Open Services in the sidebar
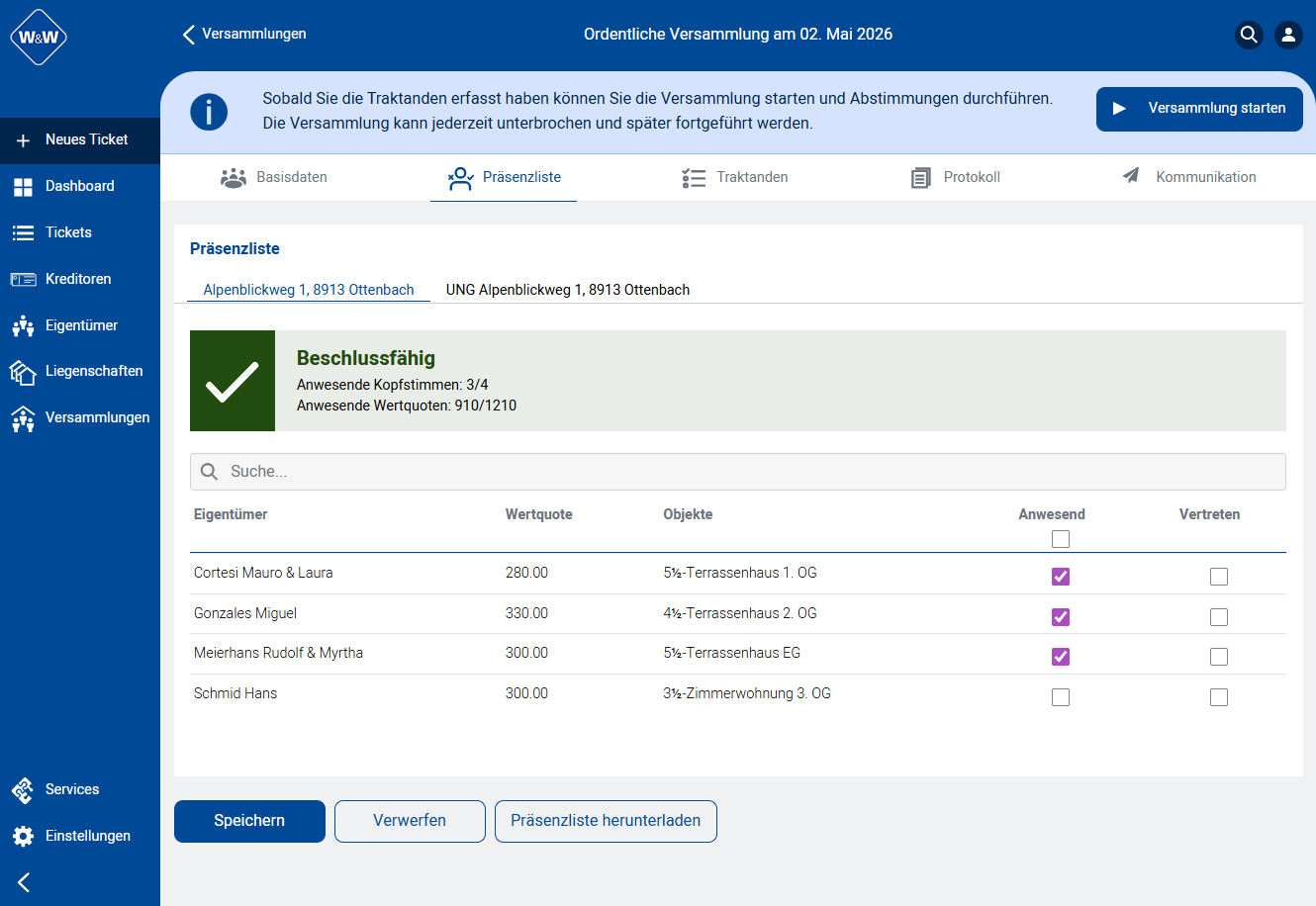 (71, 789)
